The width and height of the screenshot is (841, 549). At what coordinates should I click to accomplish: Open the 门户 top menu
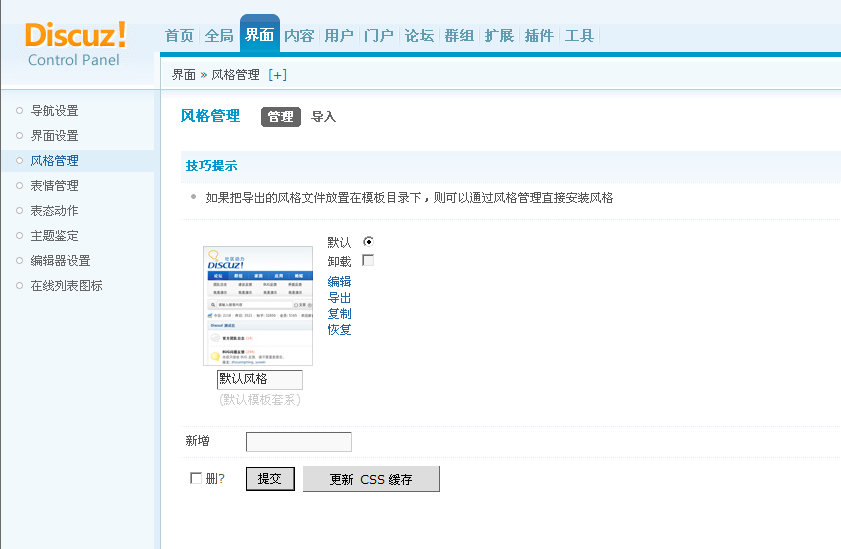[379, 36]
